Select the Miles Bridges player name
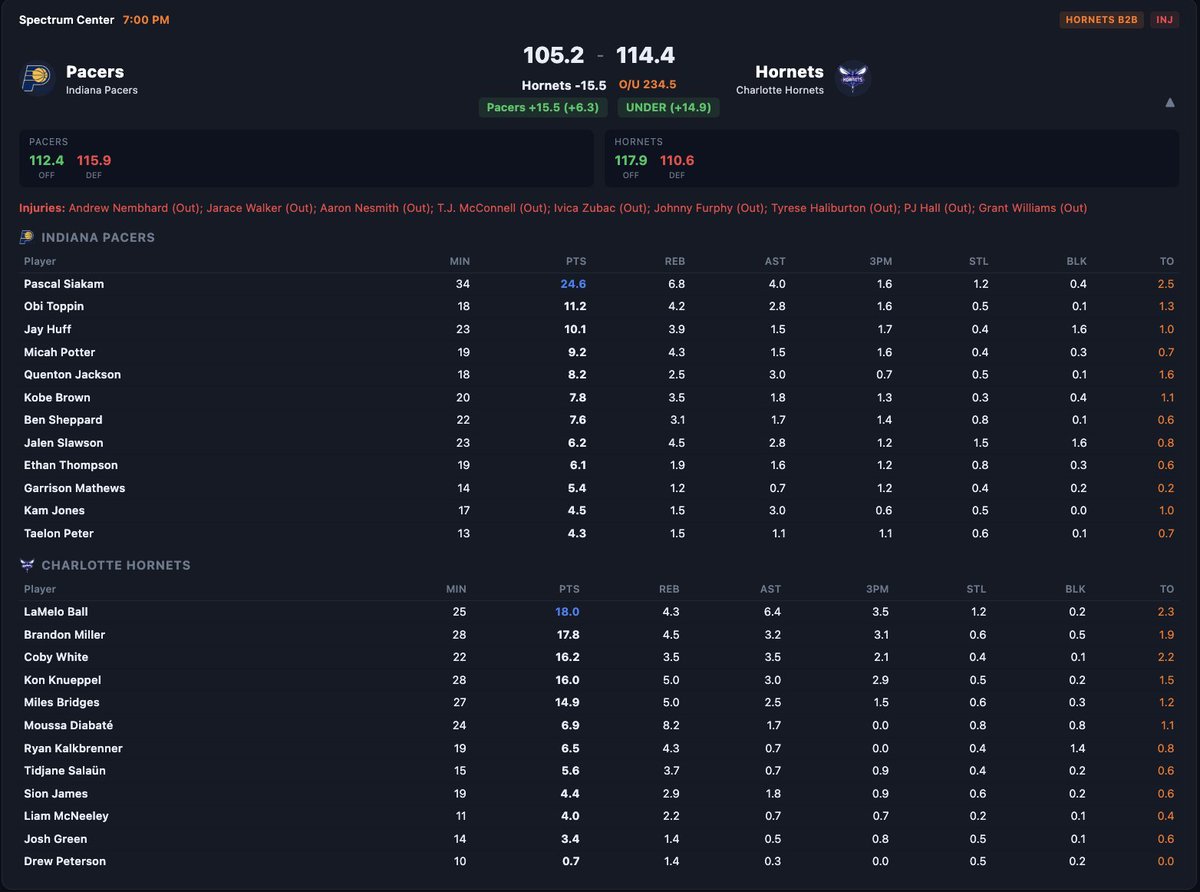The height and width of the screenshot is (892, 1200). (62, 702)
